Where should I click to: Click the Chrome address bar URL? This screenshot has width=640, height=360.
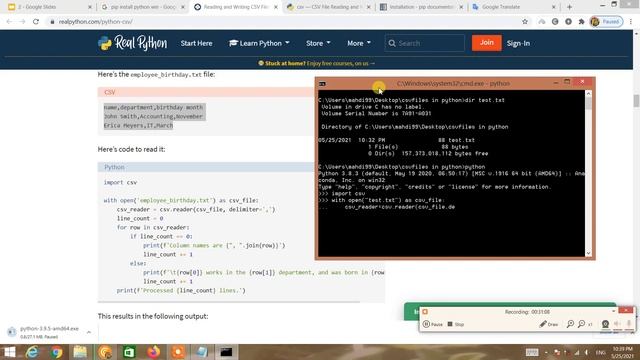(x=96, y=22)
